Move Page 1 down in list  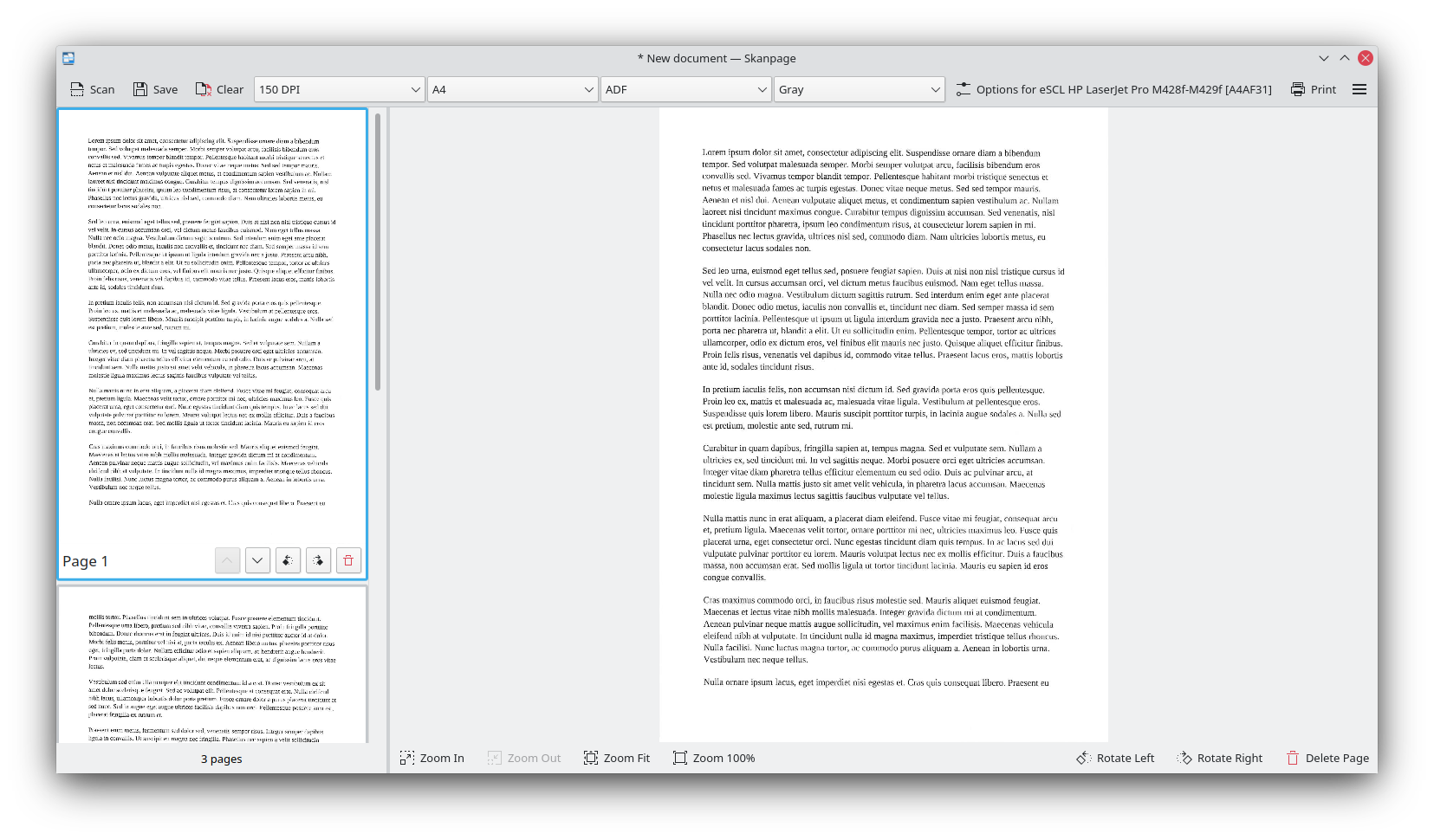pyautogui.click(x=257, y=560)
